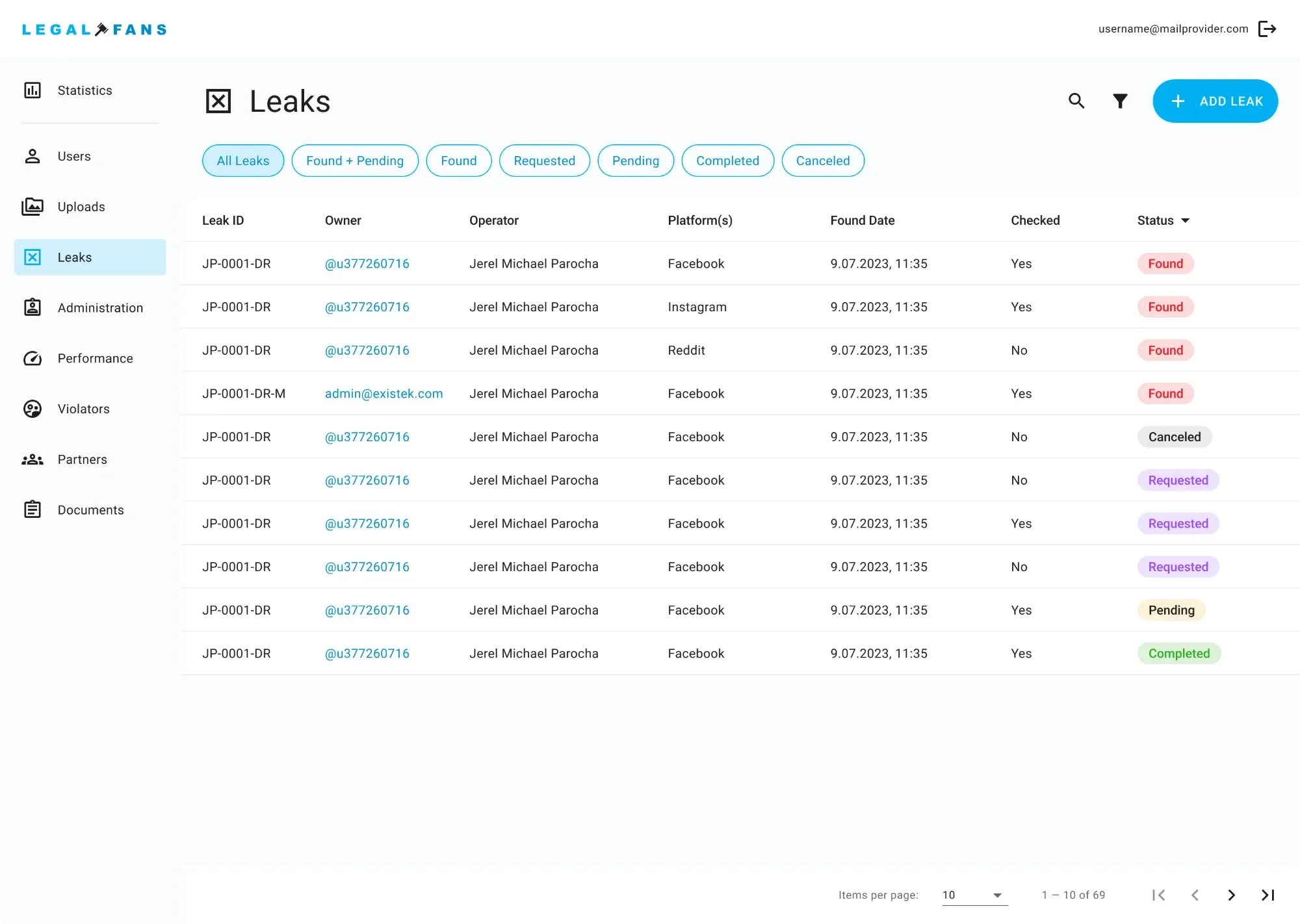Select the Found filter chip
Viewport: 1300px width, 924px height.
459,160
